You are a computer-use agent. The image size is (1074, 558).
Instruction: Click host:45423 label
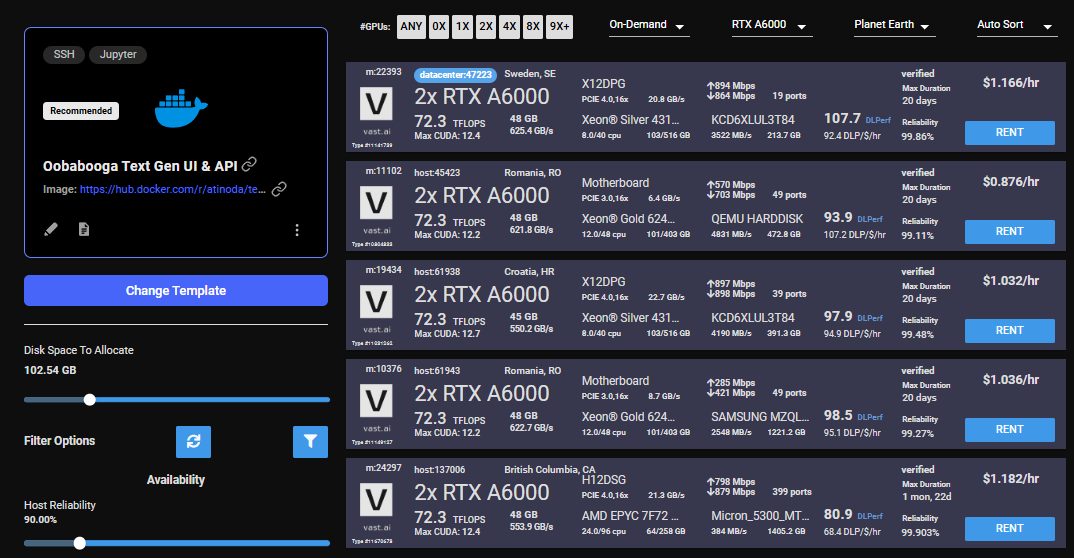pyautogui.click(x=437, y=173)
